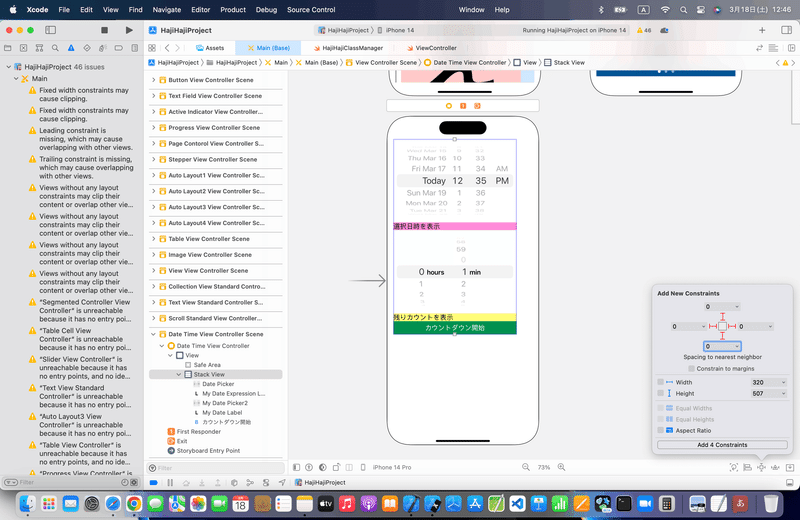The width and height of the screenshot is (800, 520).
Task: Open the Find navigator magnifier
Action: pyautogui.click(x=55, y=48)
